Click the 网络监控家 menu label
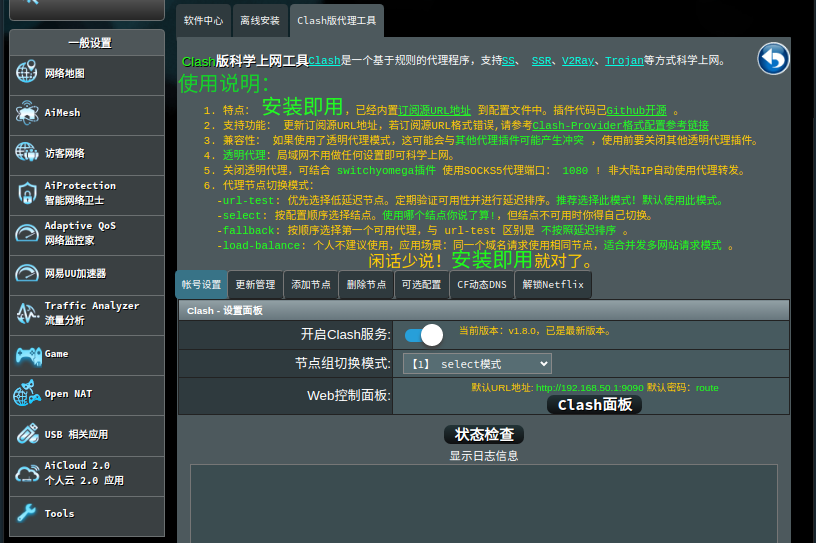This screenshot has height=543, width=816. pos(69,241)
